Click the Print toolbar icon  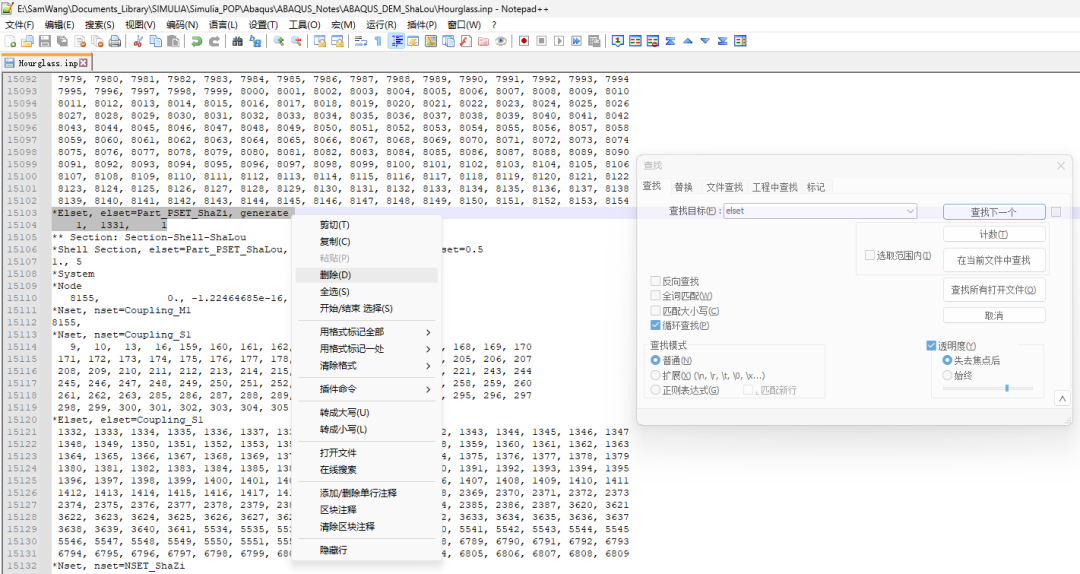tap(114, 41)
